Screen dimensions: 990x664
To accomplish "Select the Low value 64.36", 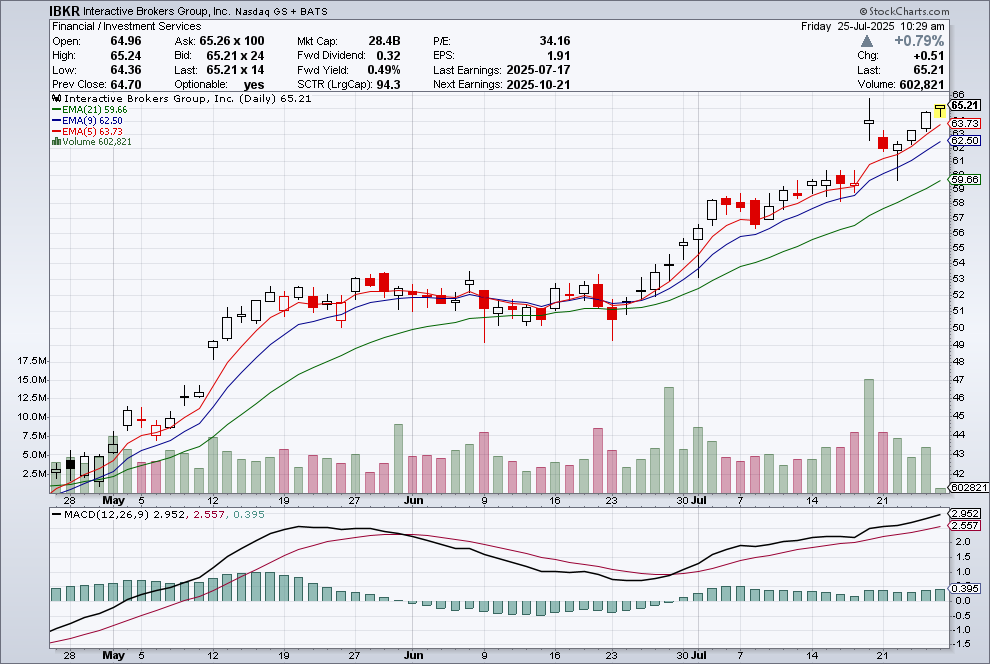I will pos(126,70).
